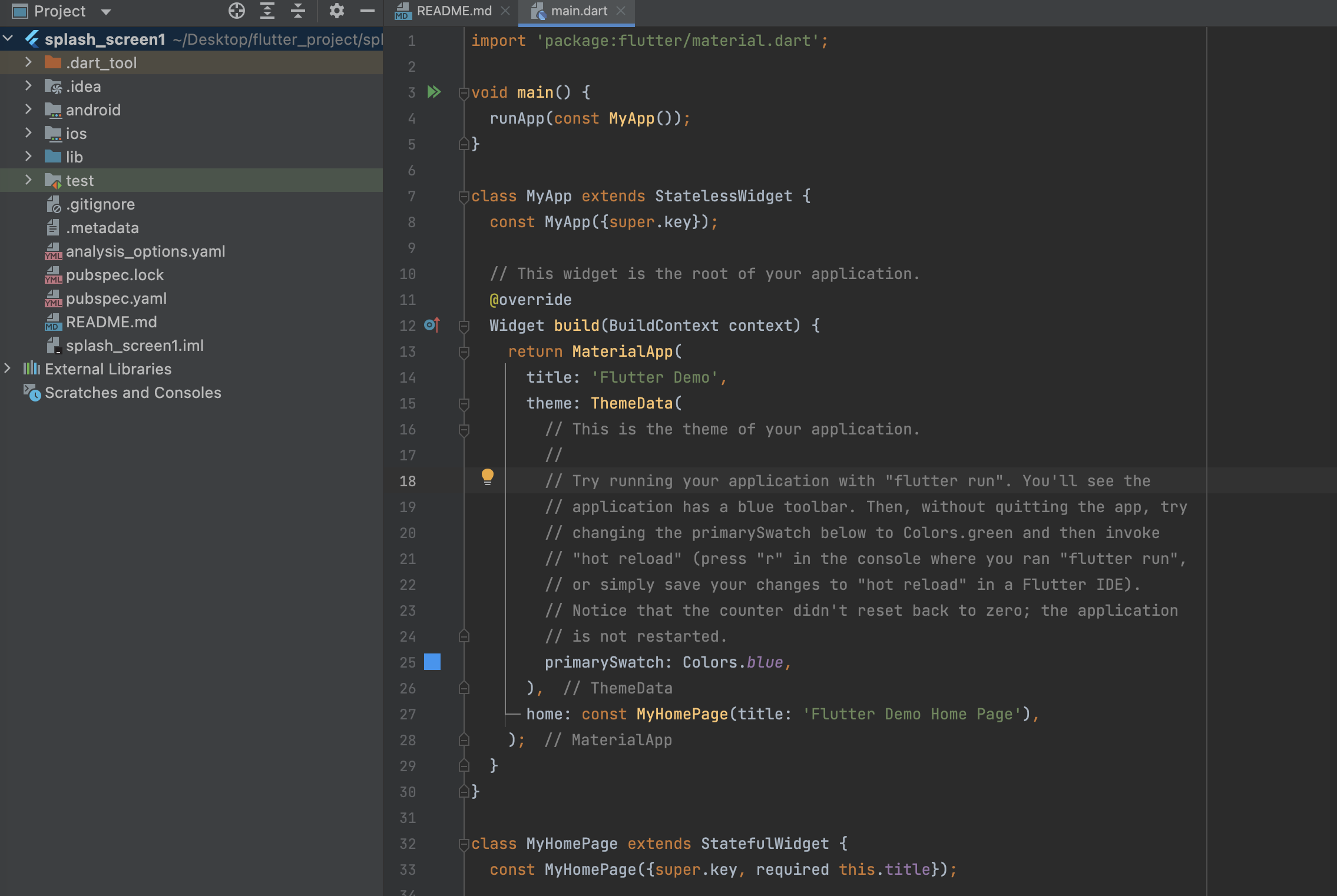Open Project panel settings gear
Viewport: 1337px width, 896px height.
click(x=337, y=11)
